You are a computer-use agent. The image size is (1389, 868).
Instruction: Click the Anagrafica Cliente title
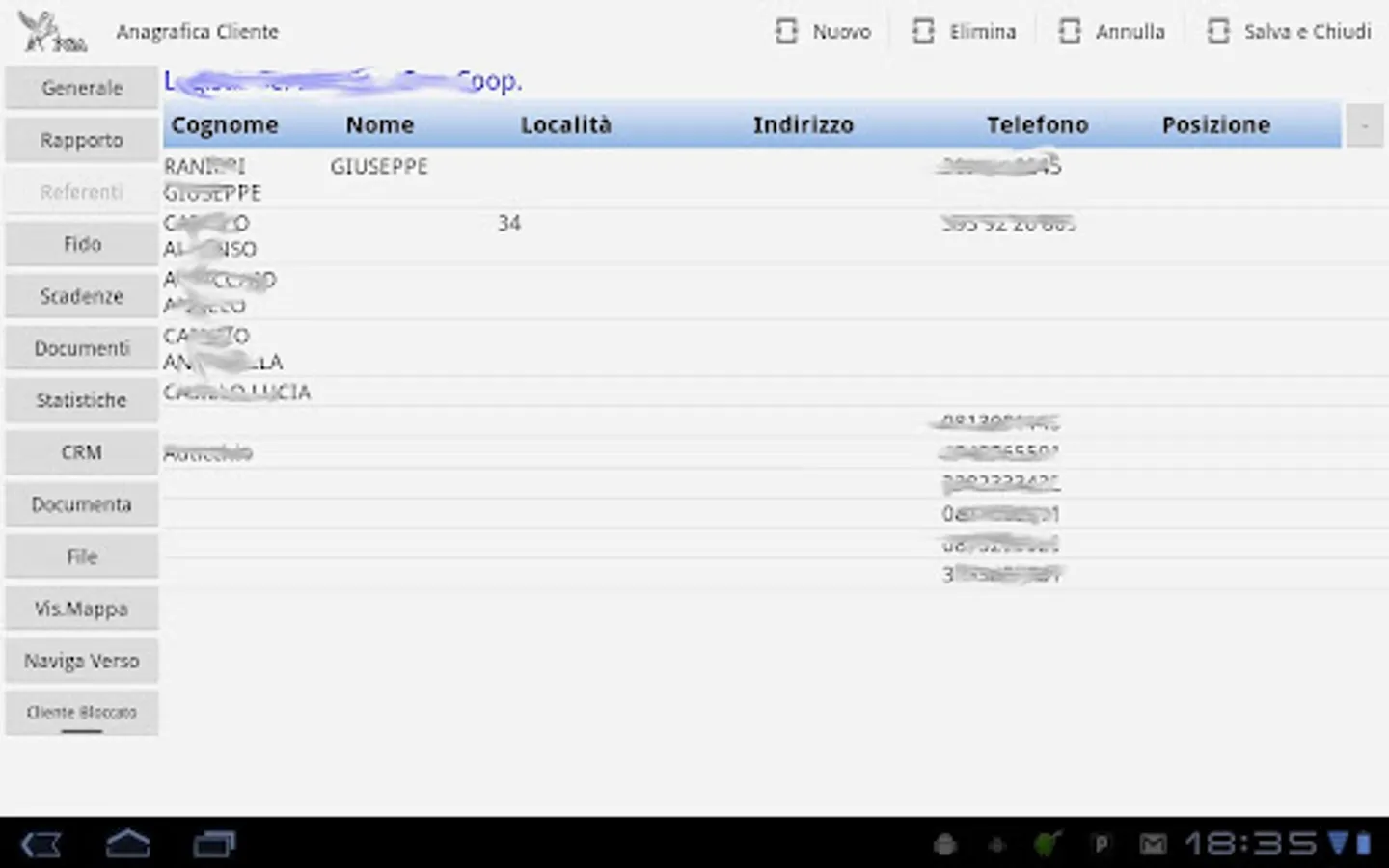coord(198,32)
